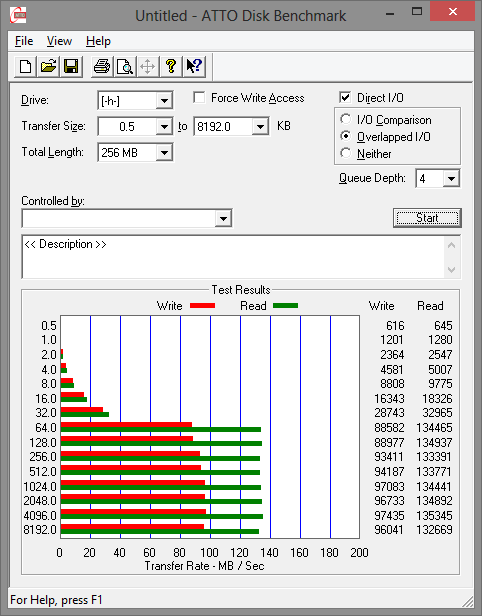Click read value 135345
Screen dimensions: 482x616
point(434,515)
